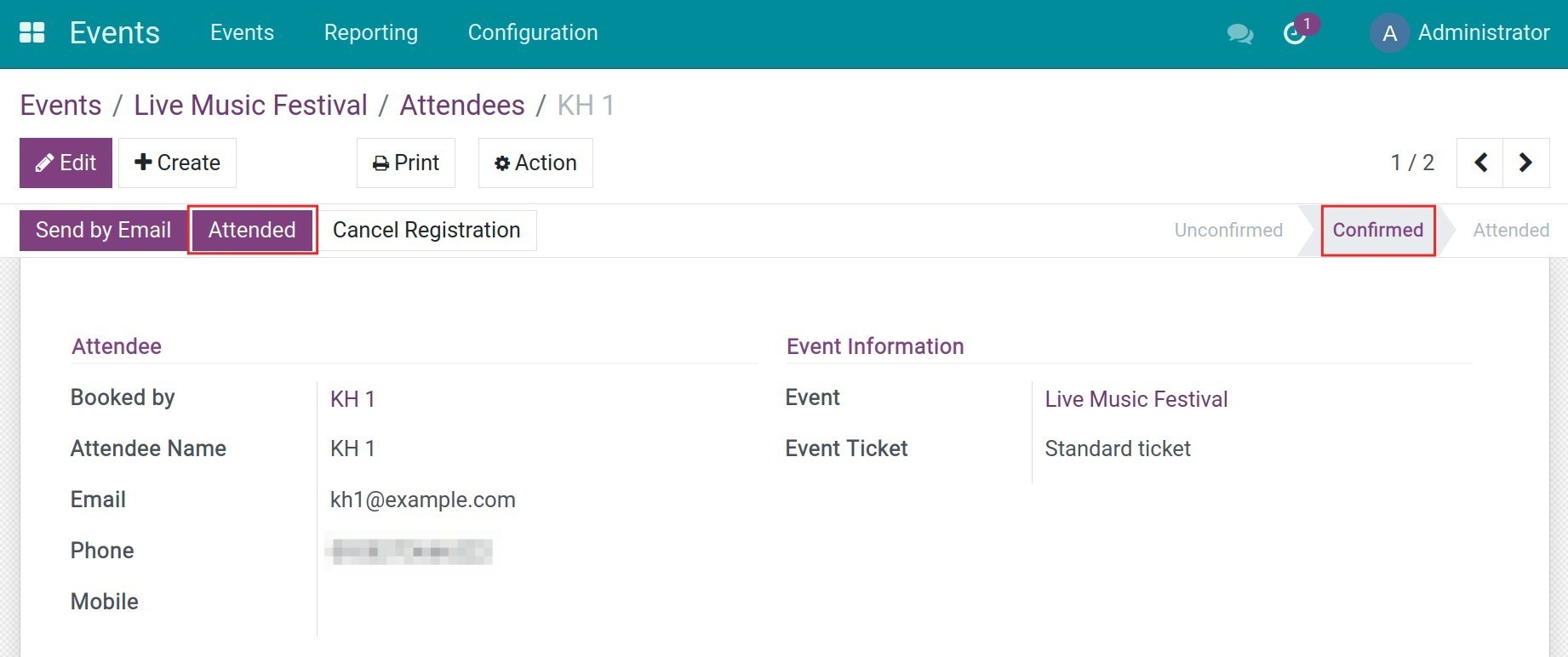Click the Edit button
The width and height of the screenshot is (1568, 657).
click(x=66, y=163)
